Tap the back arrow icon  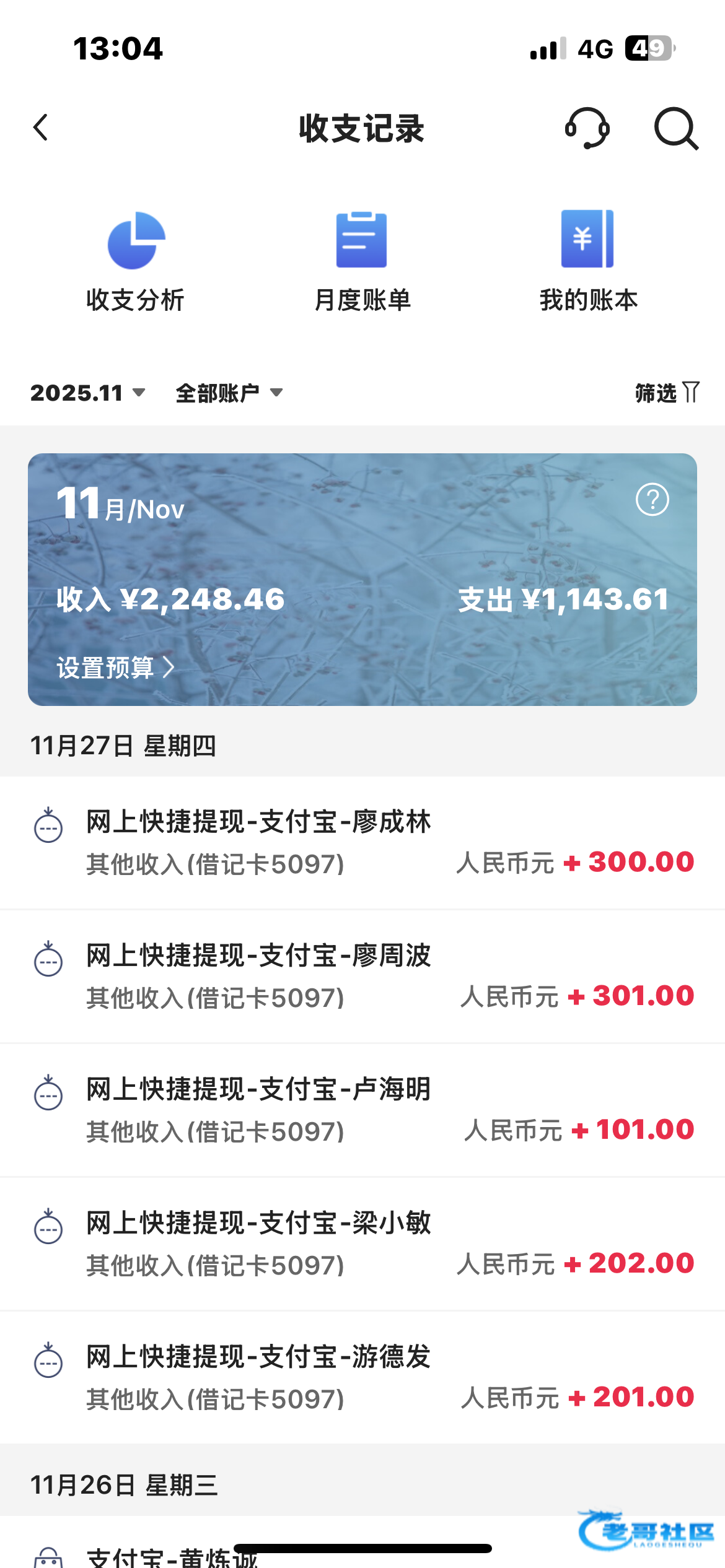pyautogui.click(x=41, y=128)
